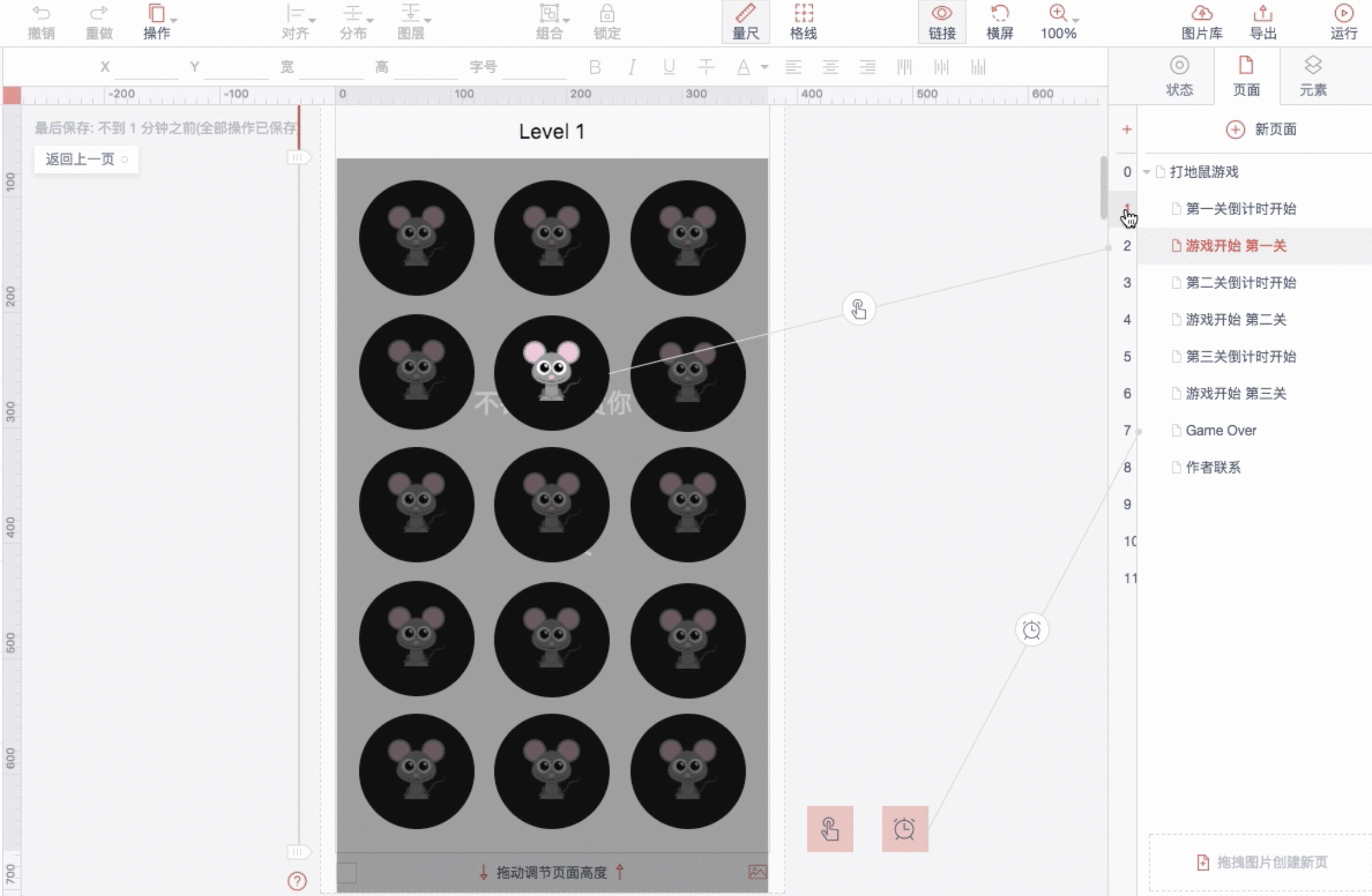The height and width of the screenshot is (896, 1372).
Task: Click the page list vertical scrollbar
Action: tap(1104, 187)
